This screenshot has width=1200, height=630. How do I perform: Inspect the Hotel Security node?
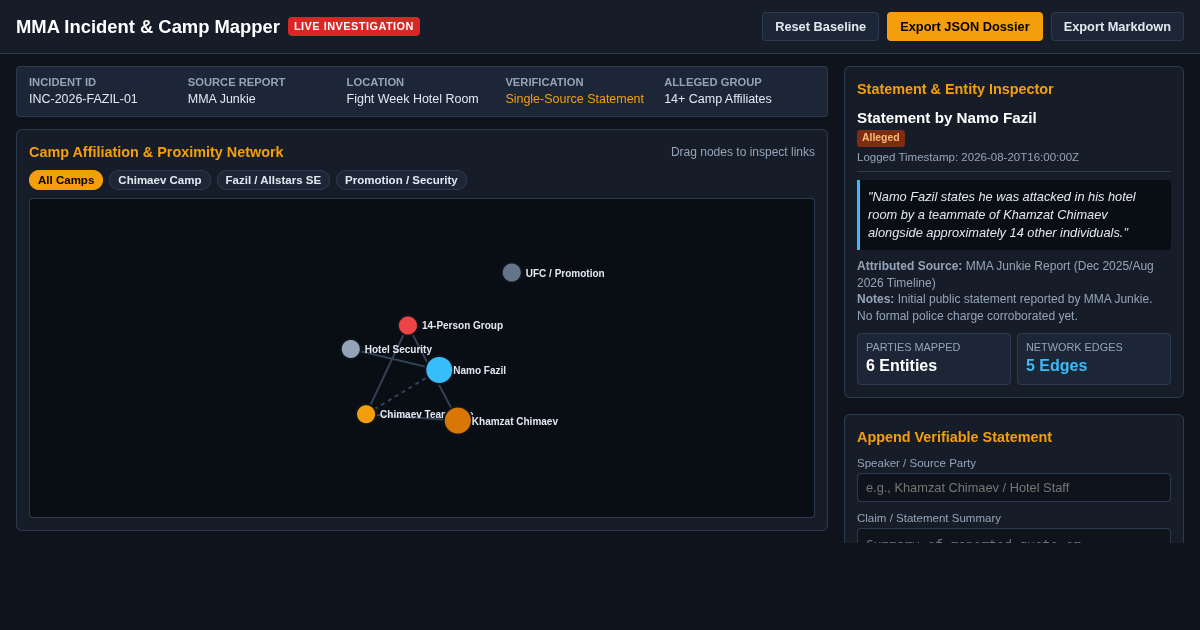351,349
